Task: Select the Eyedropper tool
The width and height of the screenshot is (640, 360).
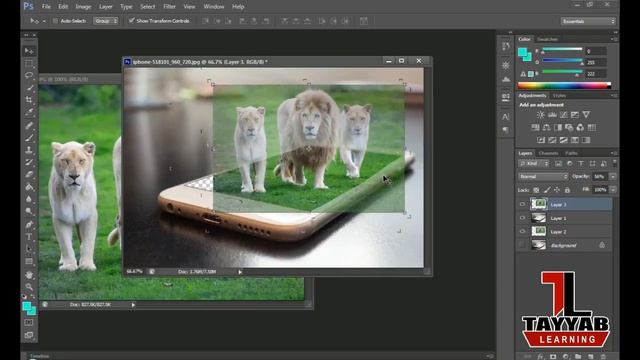Action: click(x=29, y=111)
